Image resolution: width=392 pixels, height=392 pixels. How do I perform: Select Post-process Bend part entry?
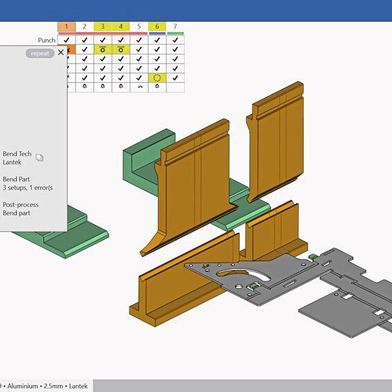tap(20, 209)
